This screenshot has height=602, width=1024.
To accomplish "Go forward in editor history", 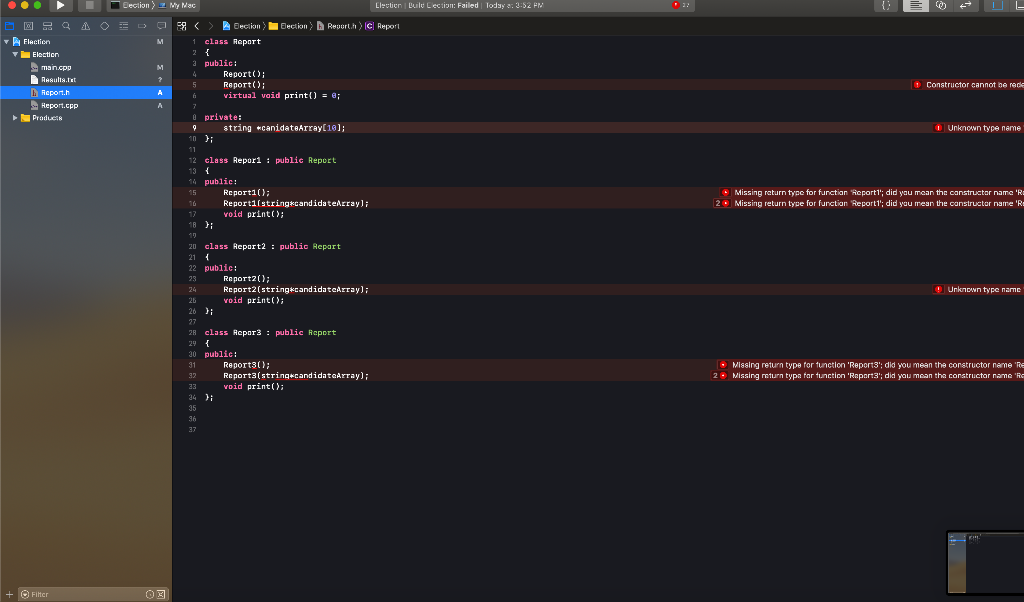I will coord(210,26).
